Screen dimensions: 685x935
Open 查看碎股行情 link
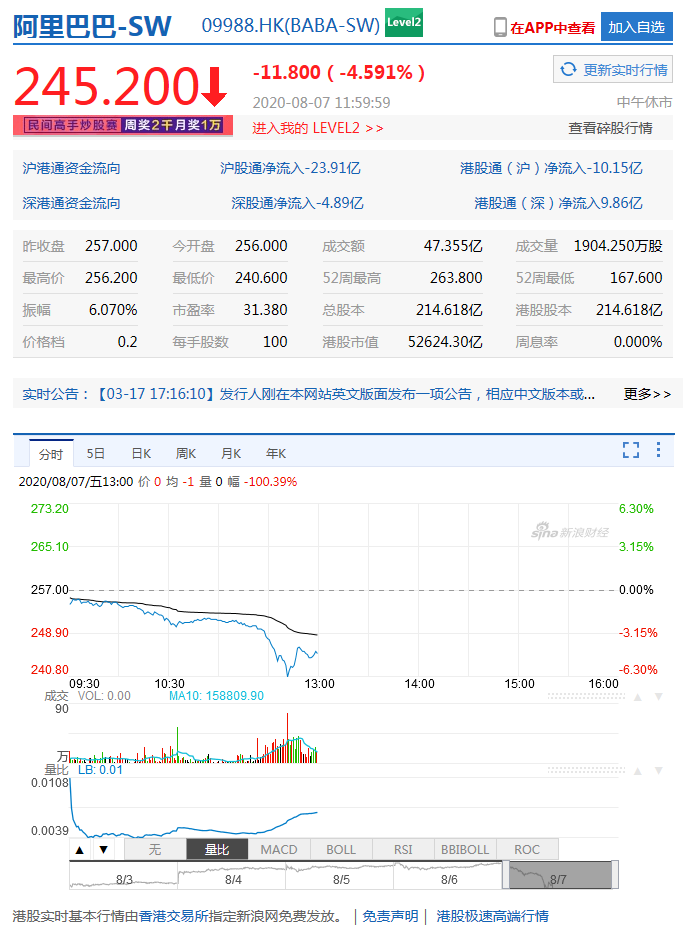[x=610, y=128]
